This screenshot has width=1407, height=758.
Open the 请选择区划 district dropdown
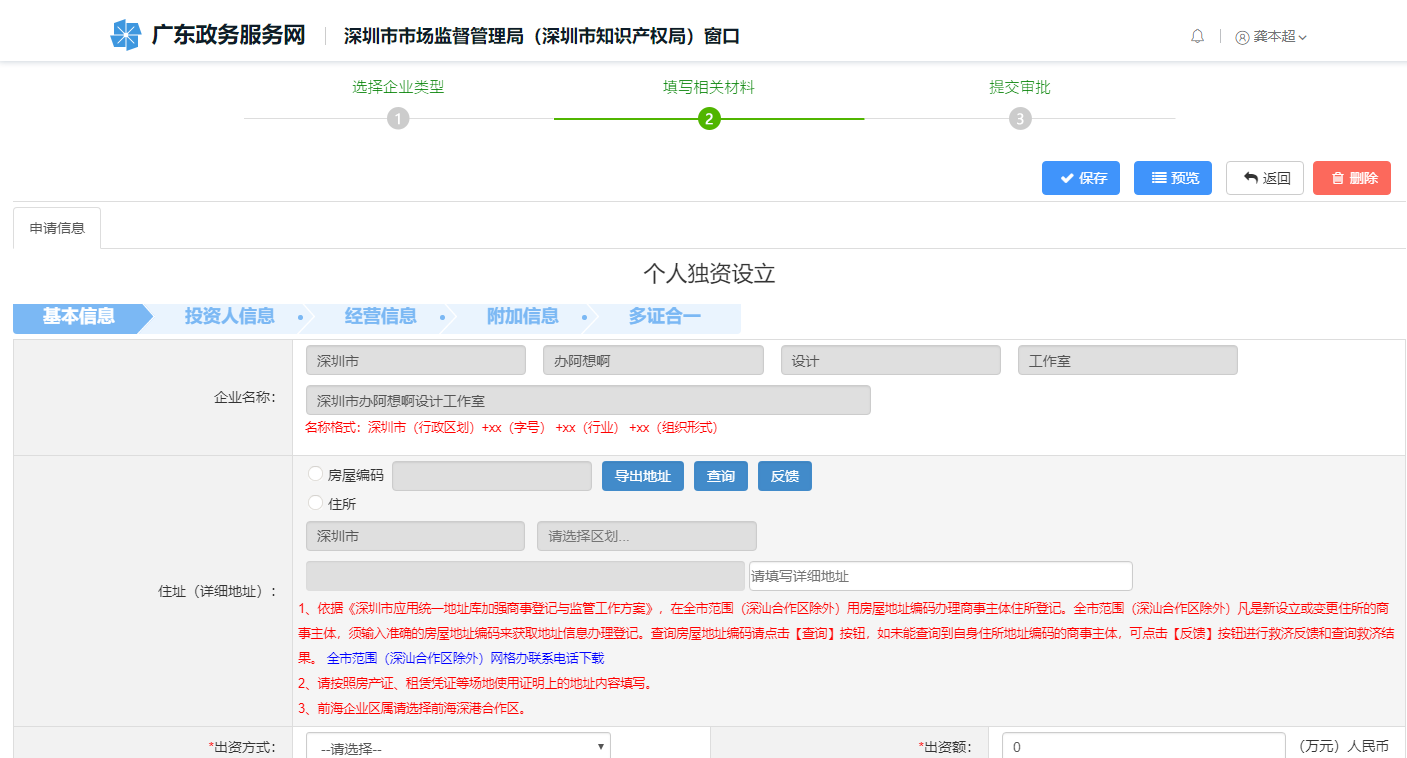pyautogui.click(x=646, y=536)
